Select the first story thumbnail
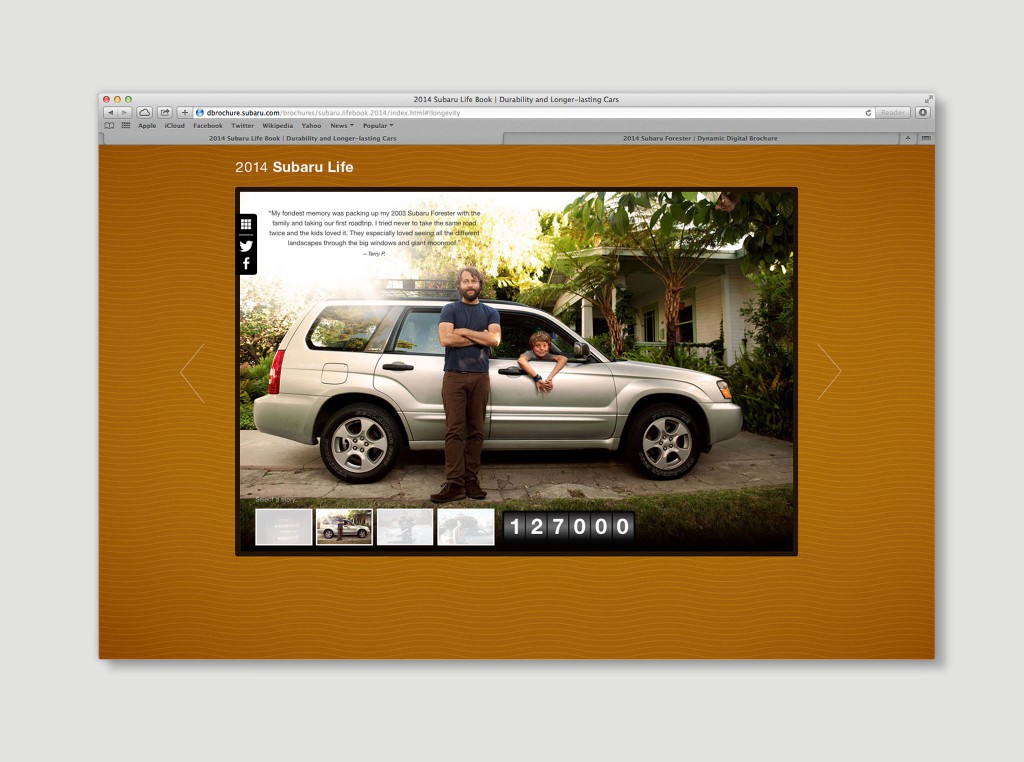Image resolution: width=1024 pixels, height=762 pixels. (x=283, y=527)
